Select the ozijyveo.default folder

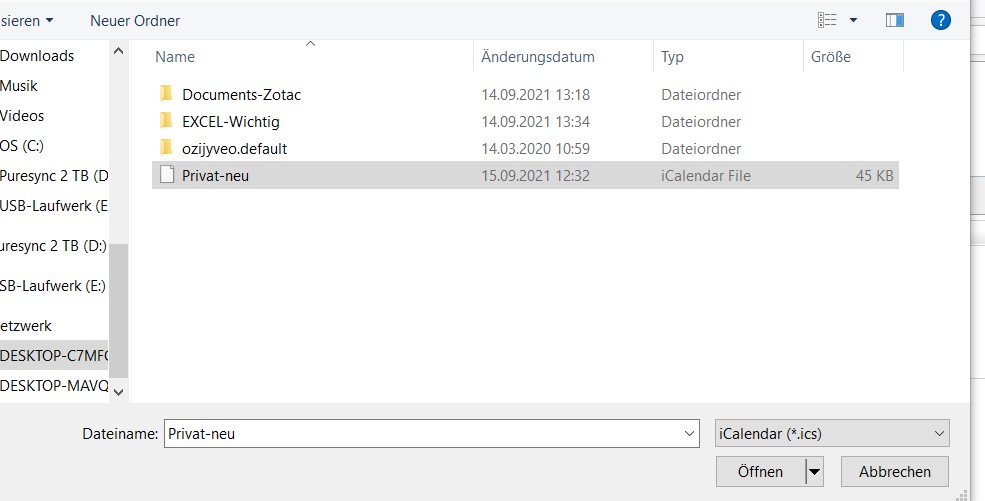[234, 148]
